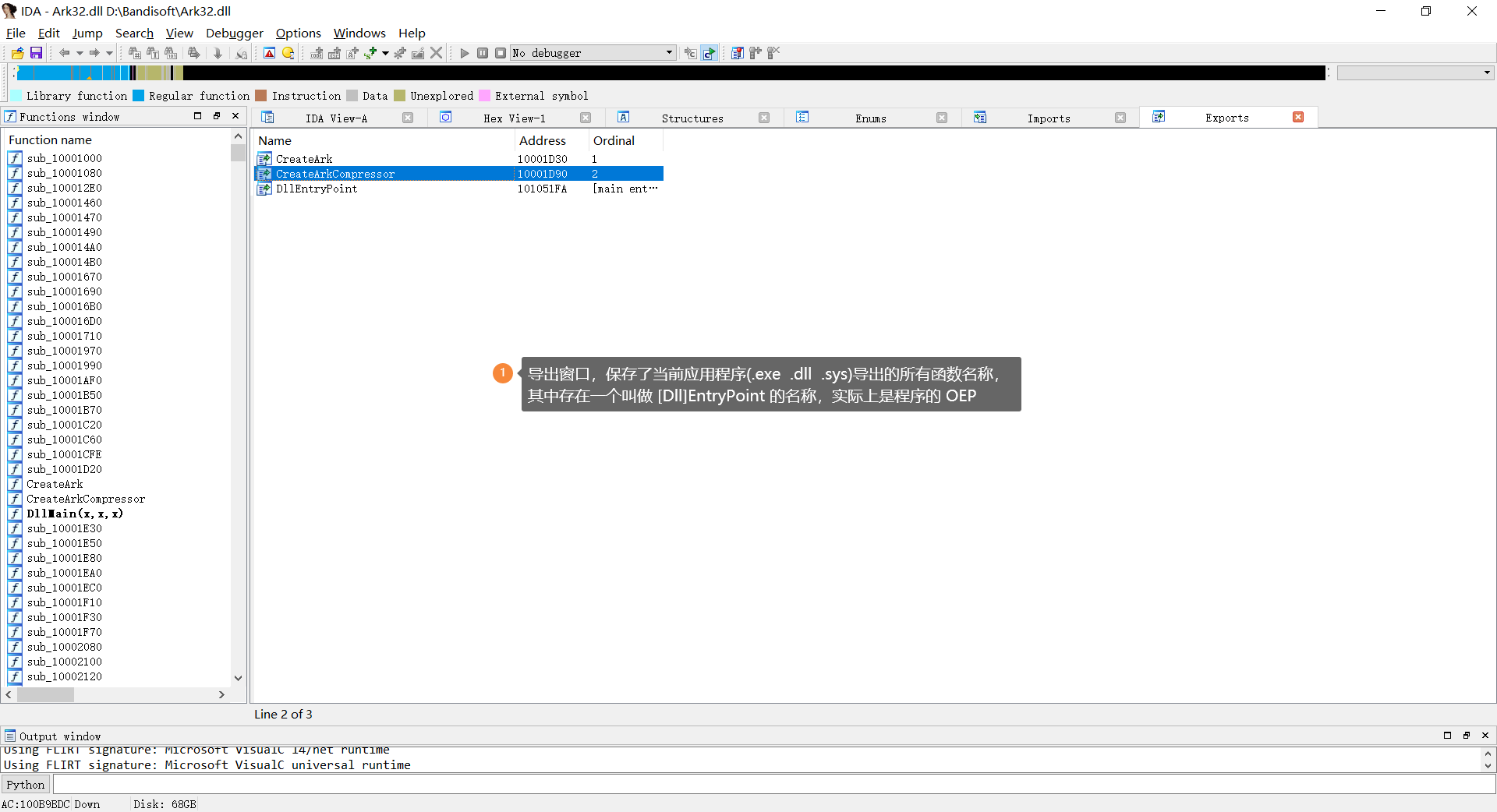Expand the back-history dropdown arrow

coord(80,53)
